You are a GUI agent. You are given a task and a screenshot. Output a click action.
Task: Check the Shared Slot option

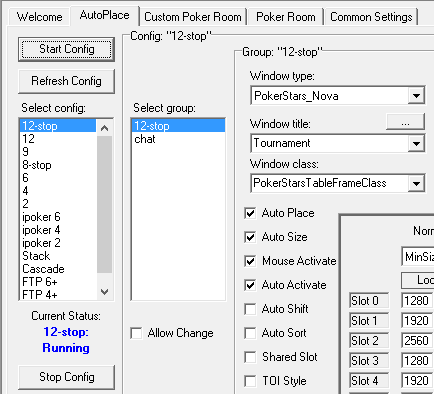250,357
